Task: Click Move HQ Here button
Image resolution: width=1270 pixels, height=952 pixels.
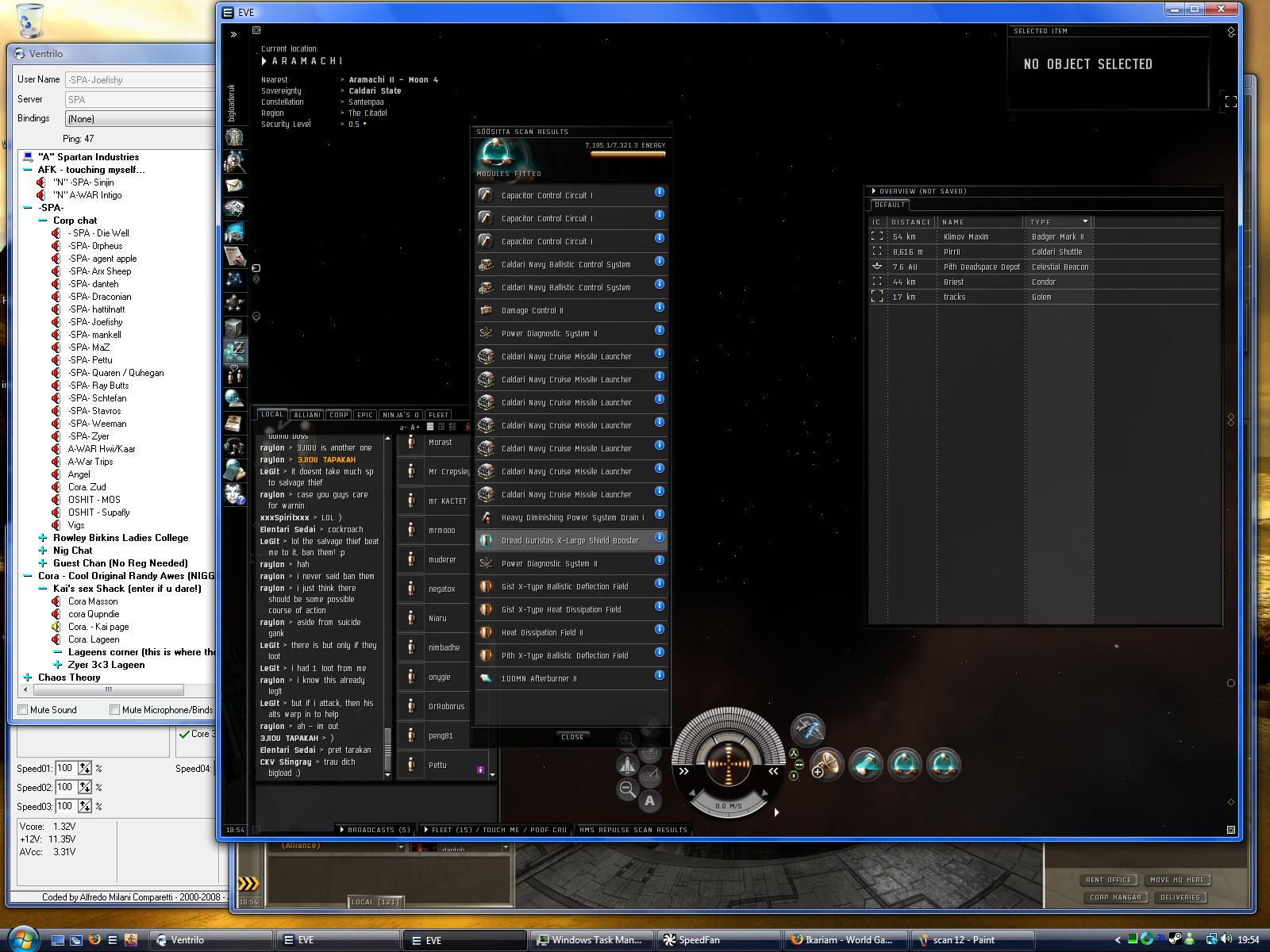Action: pos(1177,880)
